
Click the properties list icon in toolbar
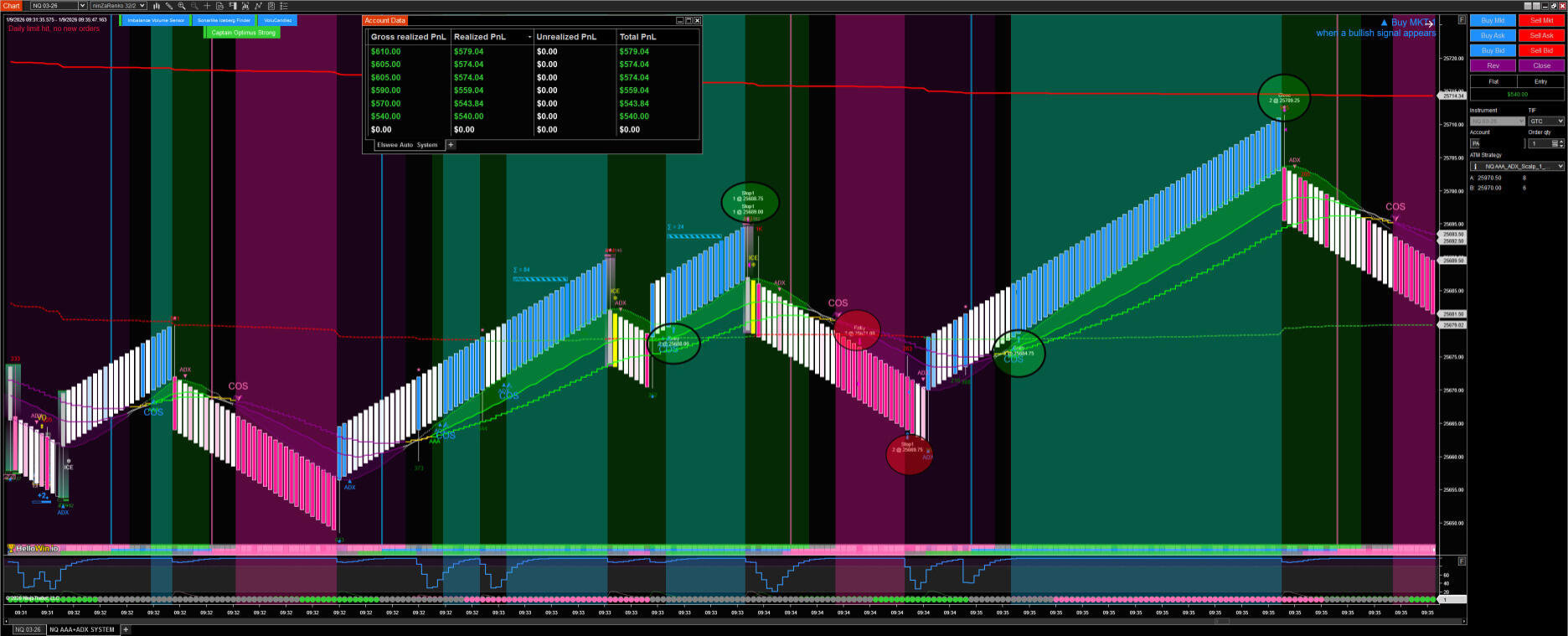tap(284, 6)
